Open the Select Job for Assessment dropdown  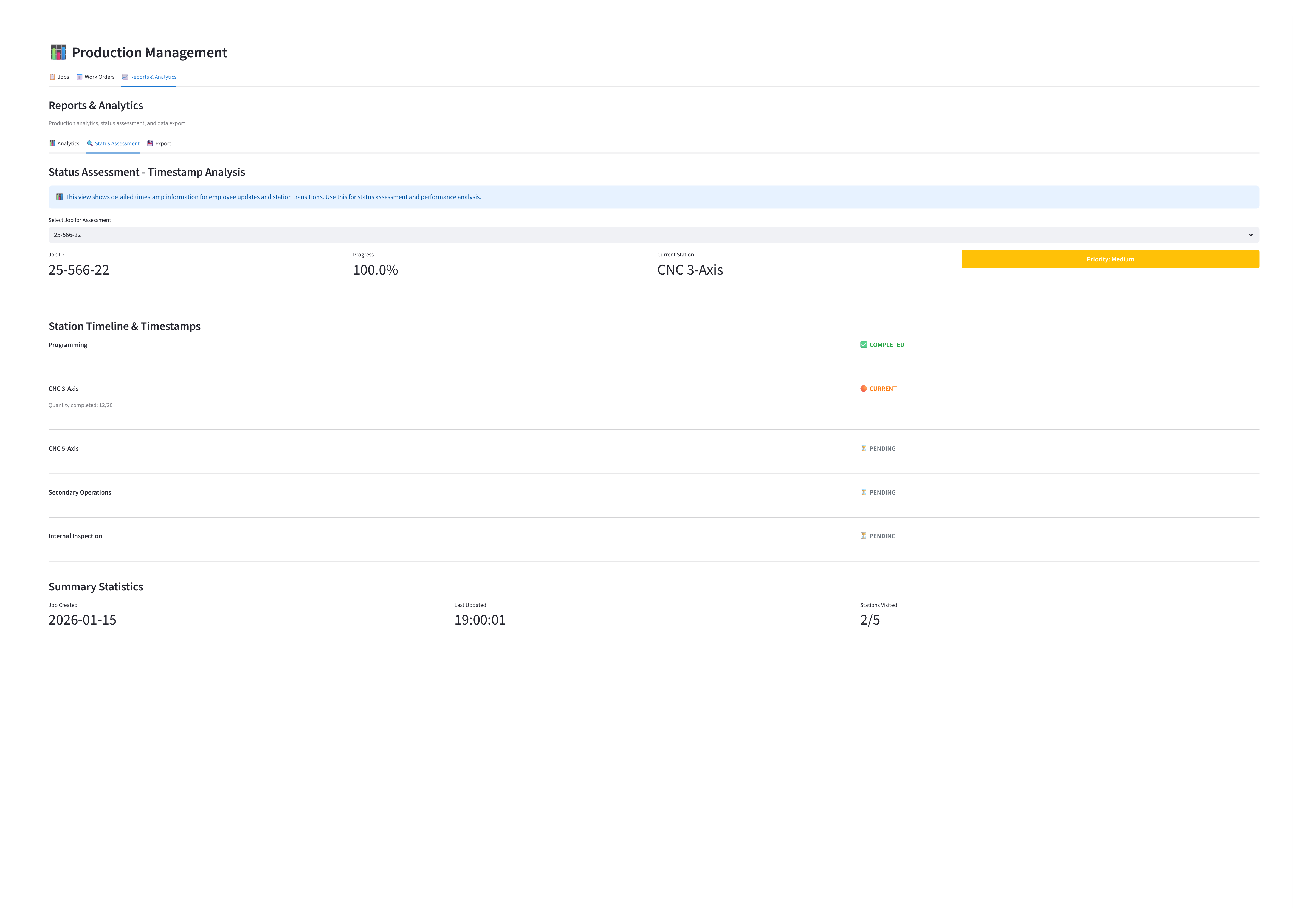(654, 235)
